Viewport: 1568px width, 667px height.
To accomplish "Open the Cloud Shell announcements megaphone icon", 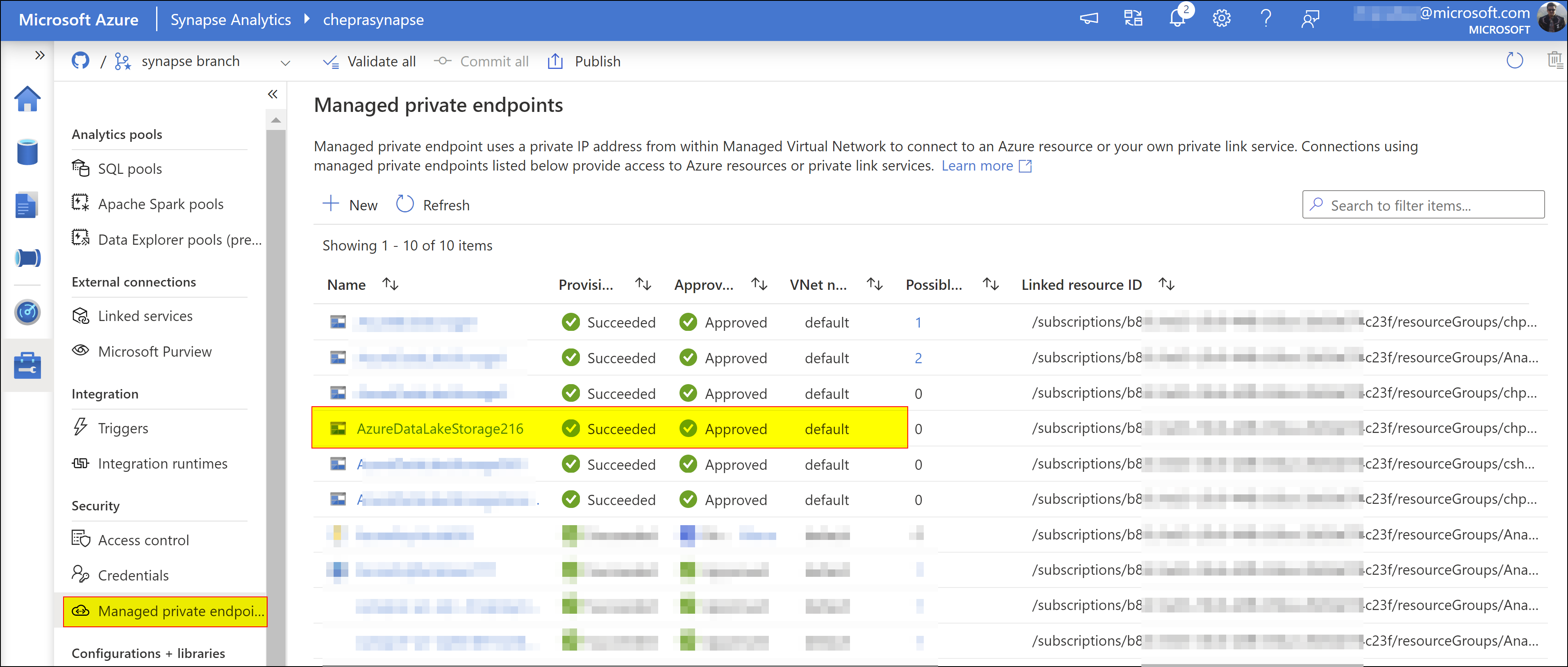I will pyautogui.click(x=1089, y=19).
